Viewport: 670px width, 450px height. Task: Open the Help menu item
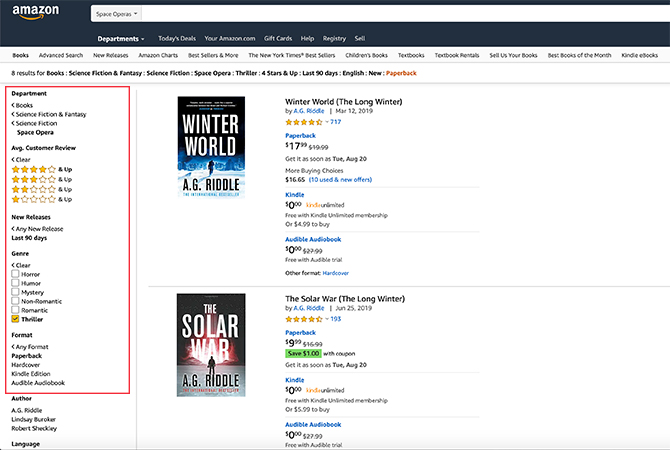point(307,38)
